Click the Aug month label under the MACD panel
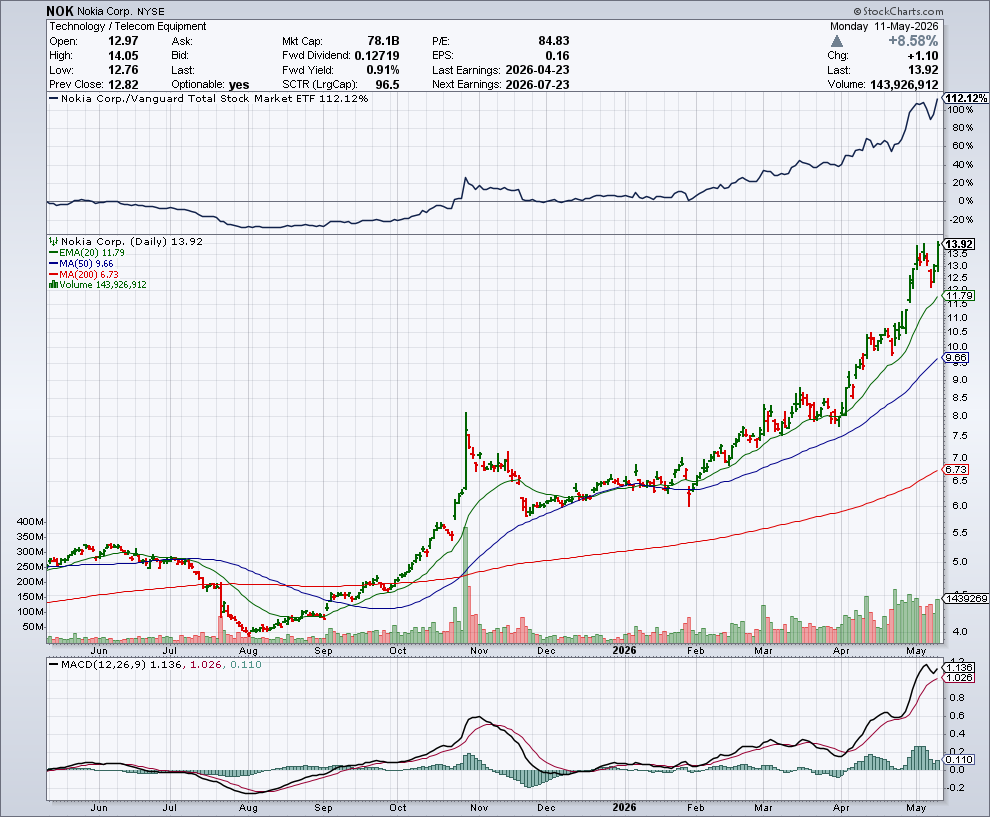 (248, 808)
